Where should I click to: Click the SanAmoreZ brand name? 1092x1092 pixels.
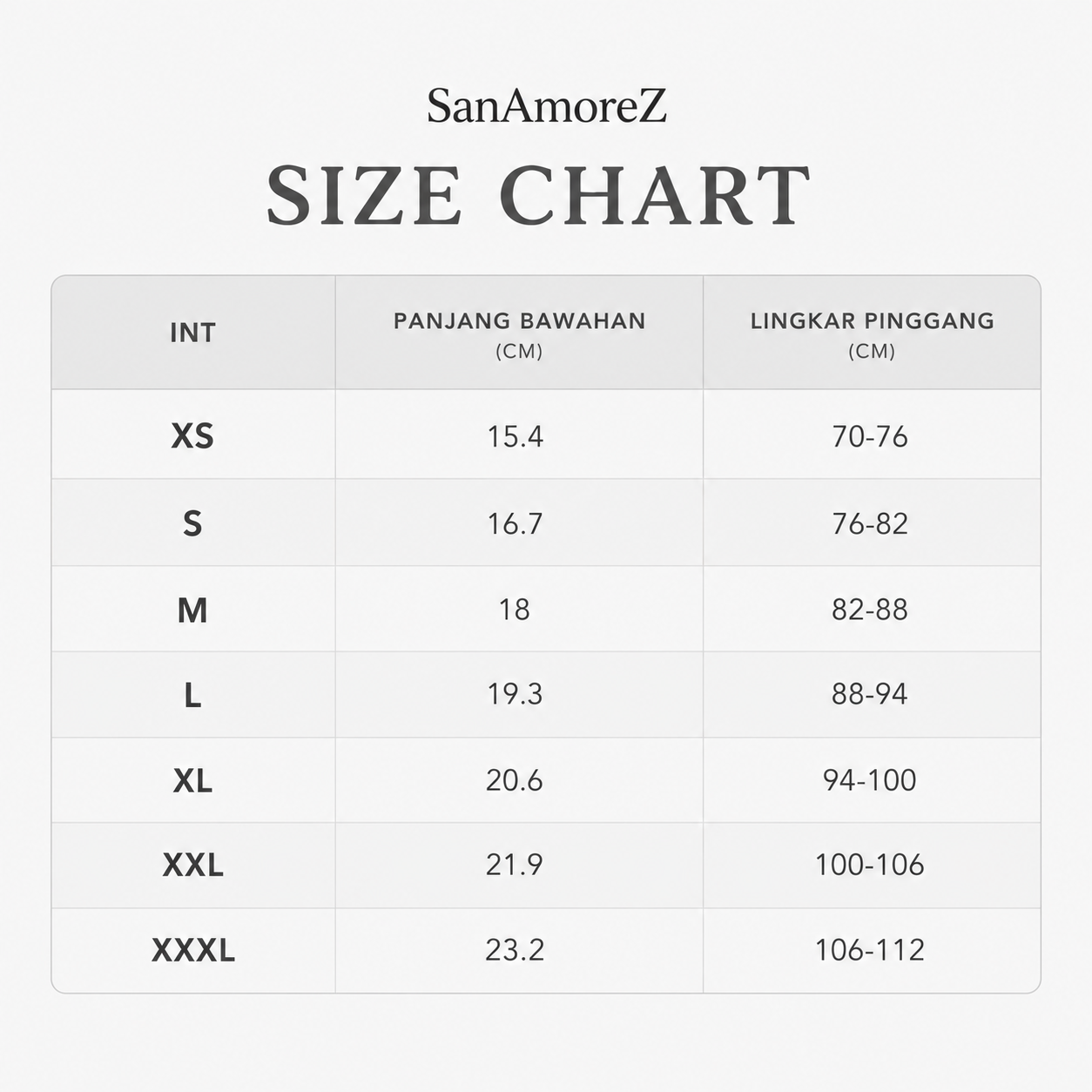coord(546,106)
